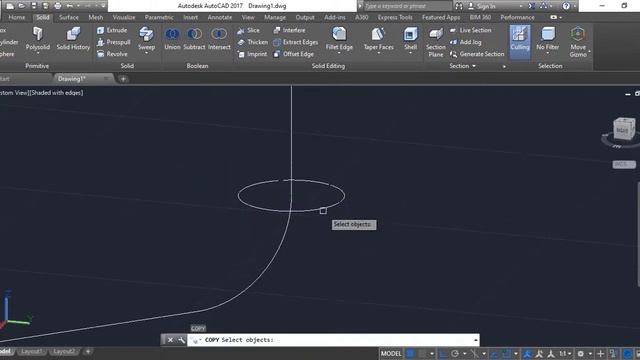Open Solid History tool
This screenshot has width=640, height=360.
pos(73,39)
